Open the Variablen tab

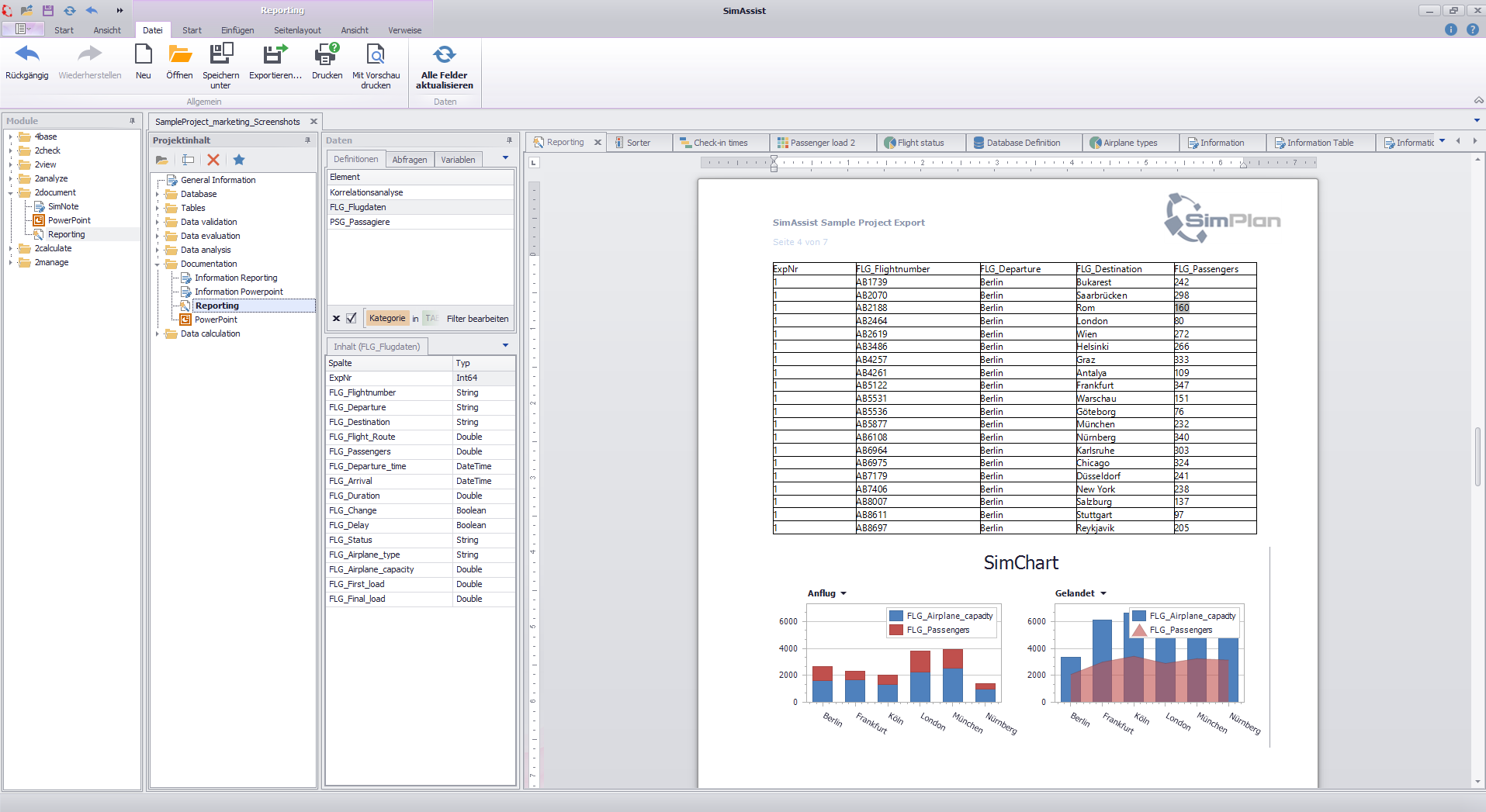coord(458,160)
